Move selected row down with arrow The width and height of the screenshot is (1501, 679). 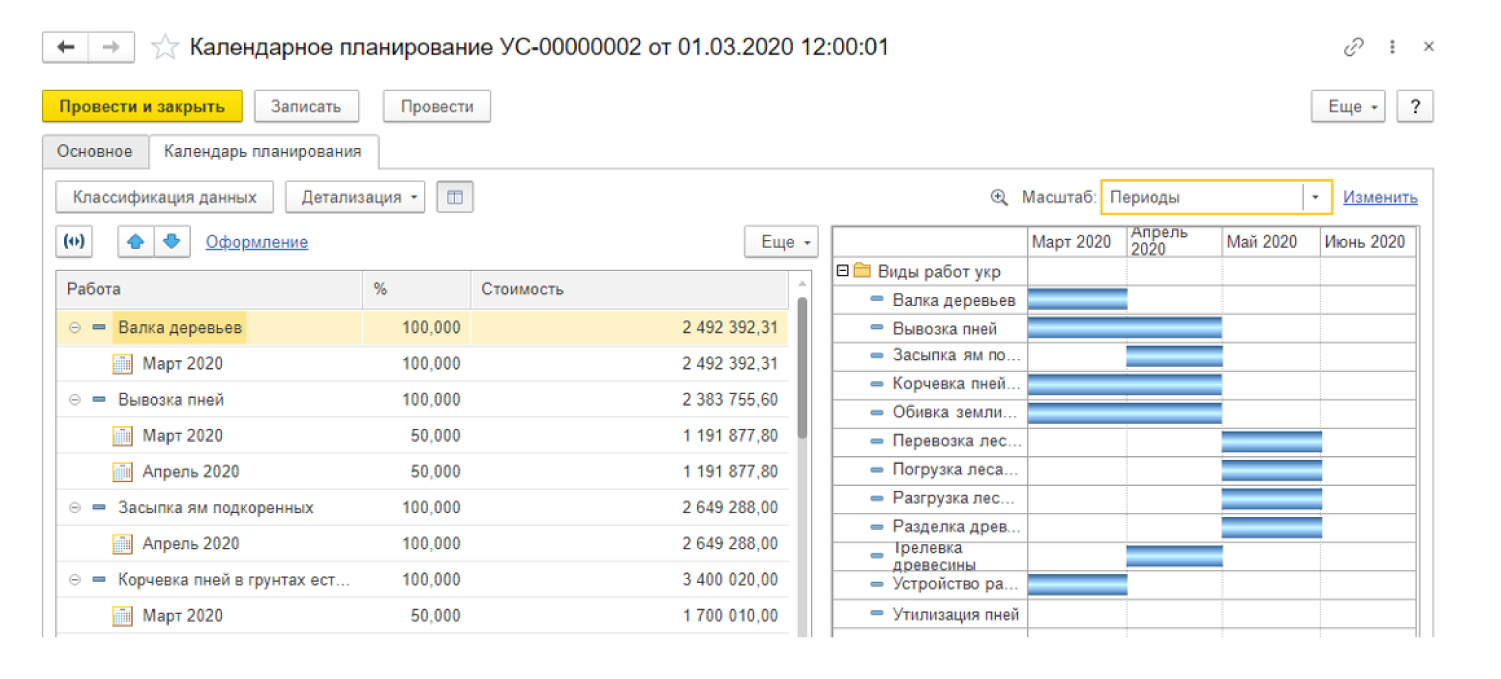tap(171, 241)
